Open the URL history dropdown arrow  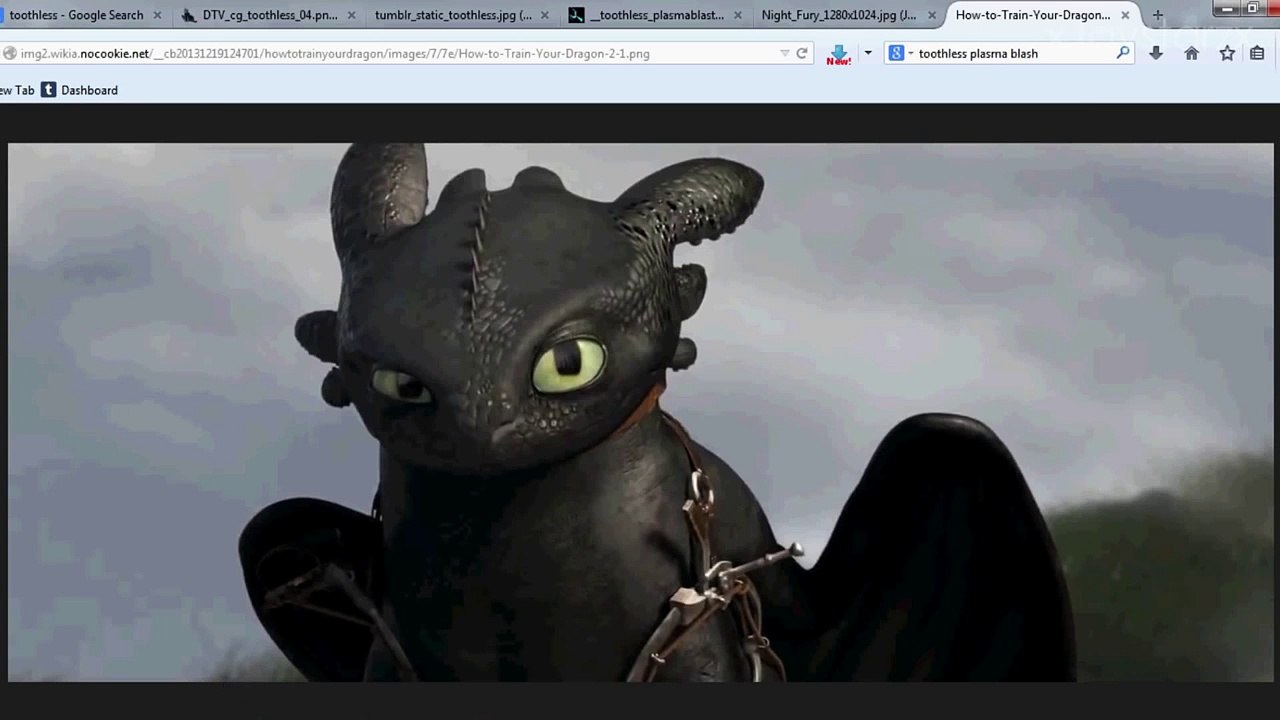click(x=785, y=53)
